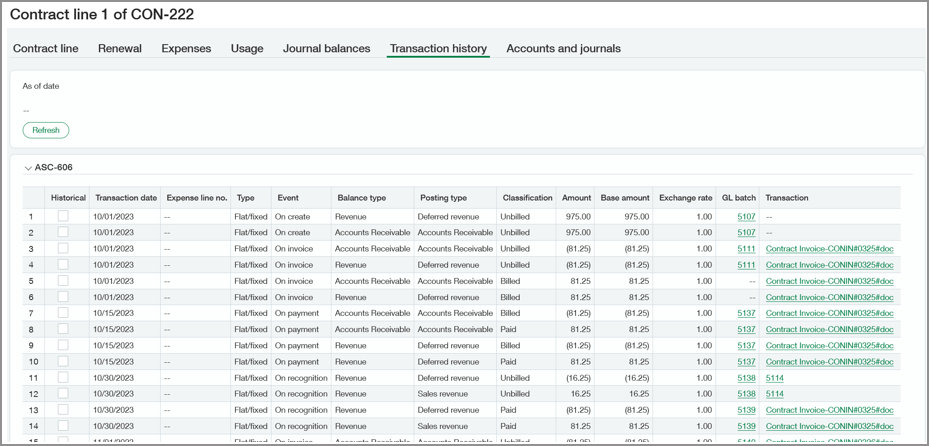
Task: Open GL batch 5111 in row 3
Action: coord(745,249)
